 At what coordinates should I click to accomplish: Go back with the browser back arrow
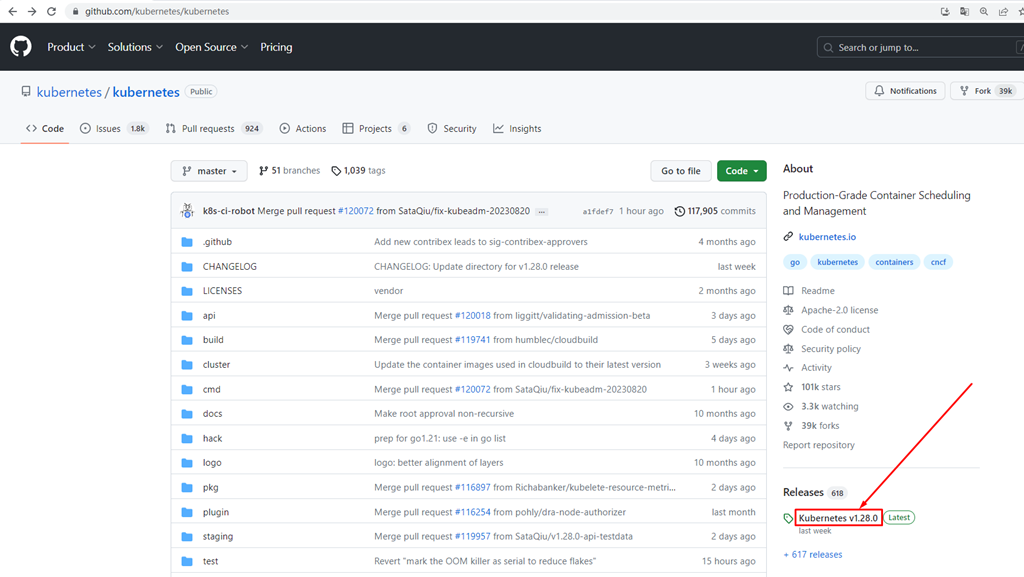pyautogui.click(x=12, y=11)
